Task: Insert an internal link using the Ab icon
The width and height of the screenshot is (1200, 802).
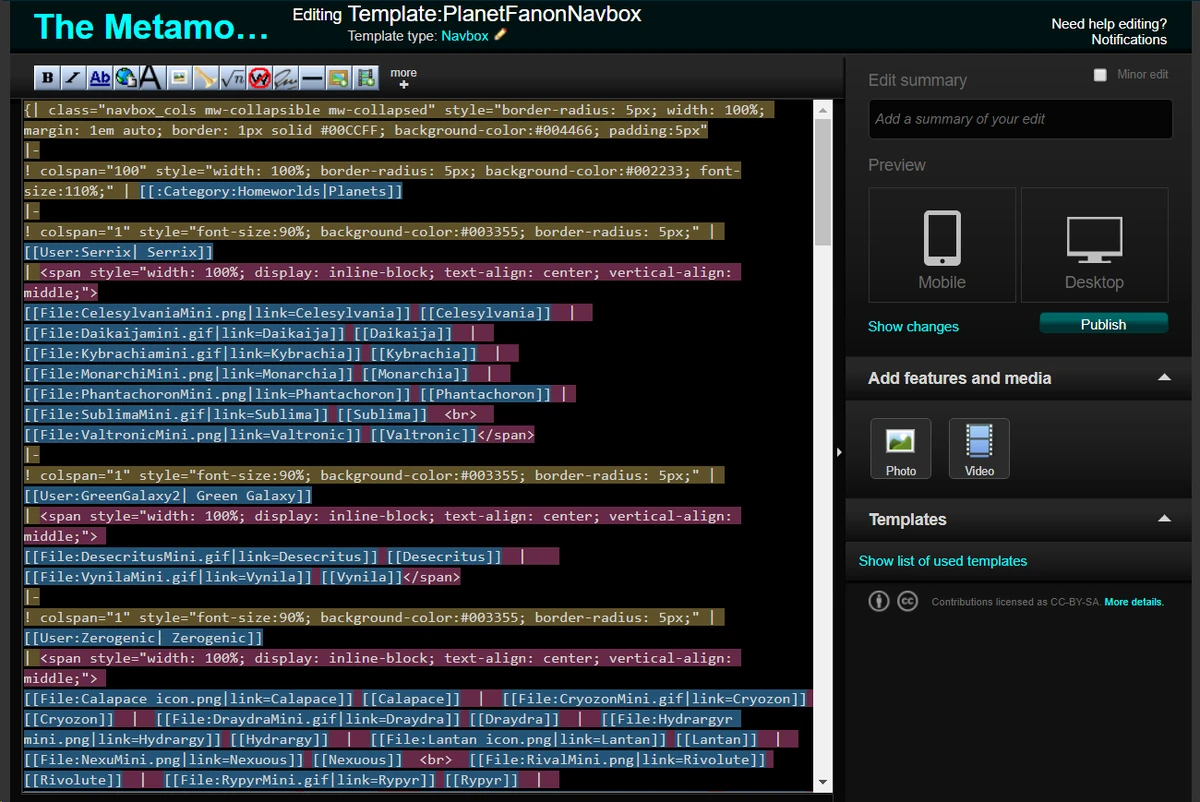Action: tap(99, 77)
